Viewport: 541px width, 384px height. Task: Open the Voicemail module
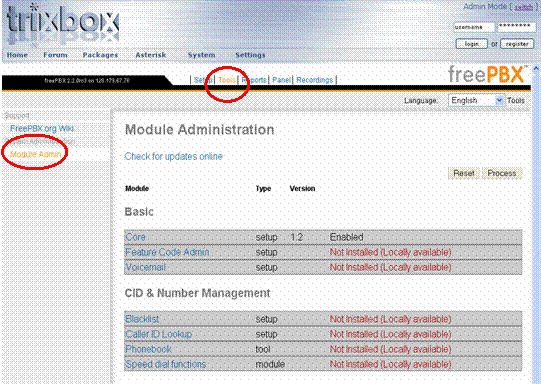point(146,267)
